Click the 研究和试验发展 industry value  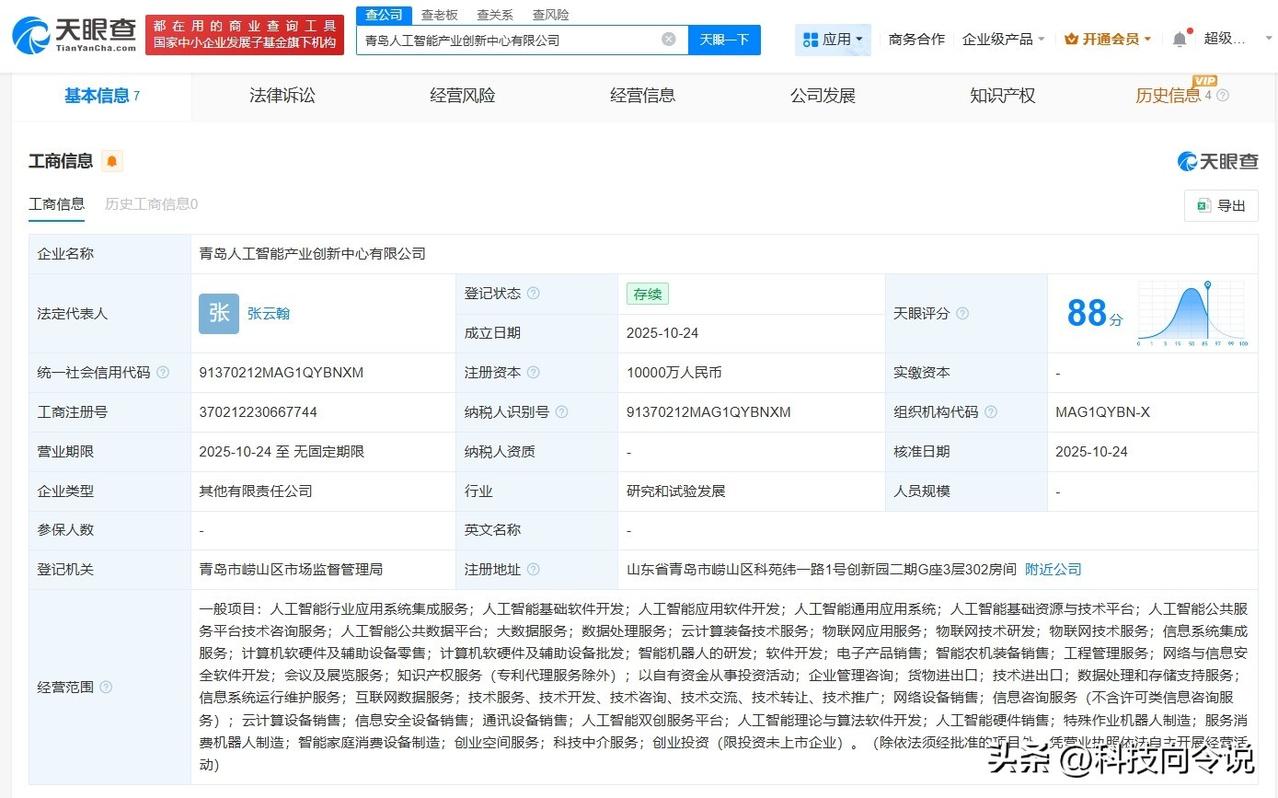click(675, 491)
